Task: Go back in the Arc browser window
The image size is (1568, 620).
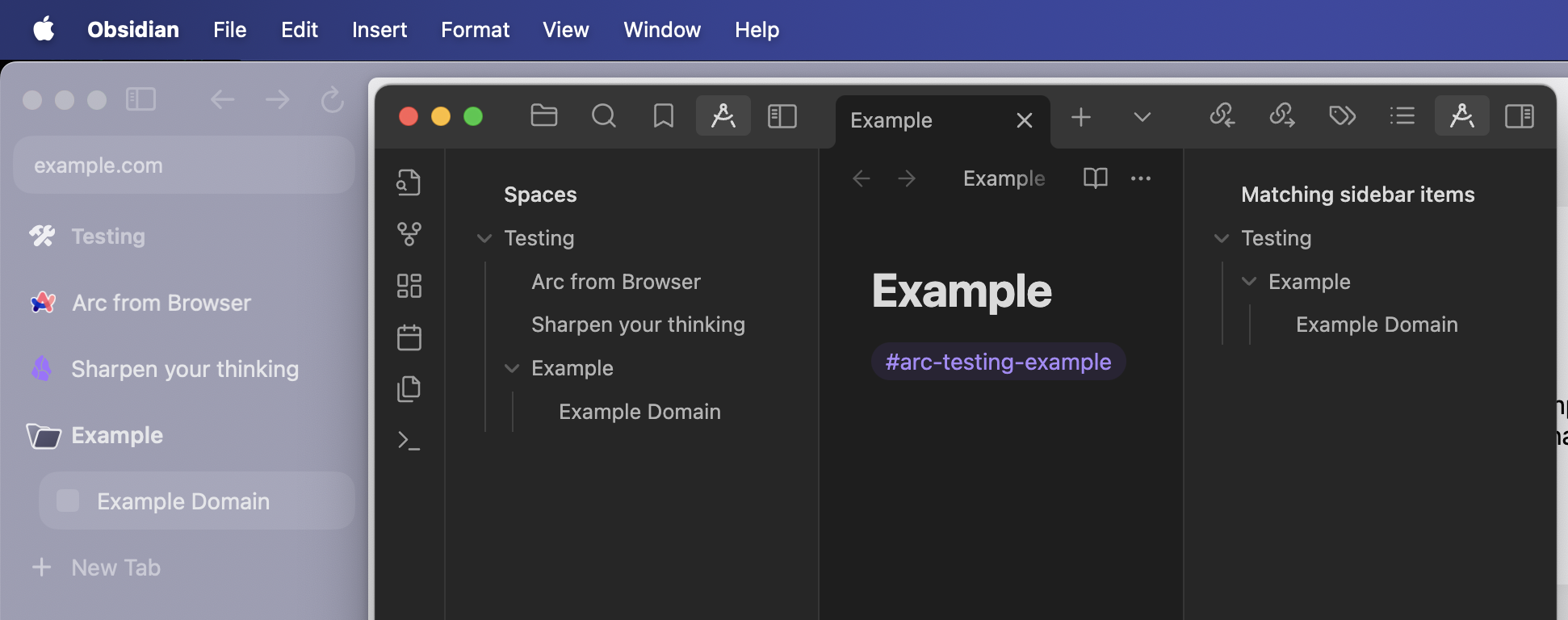Action: (x=222, y=99)
